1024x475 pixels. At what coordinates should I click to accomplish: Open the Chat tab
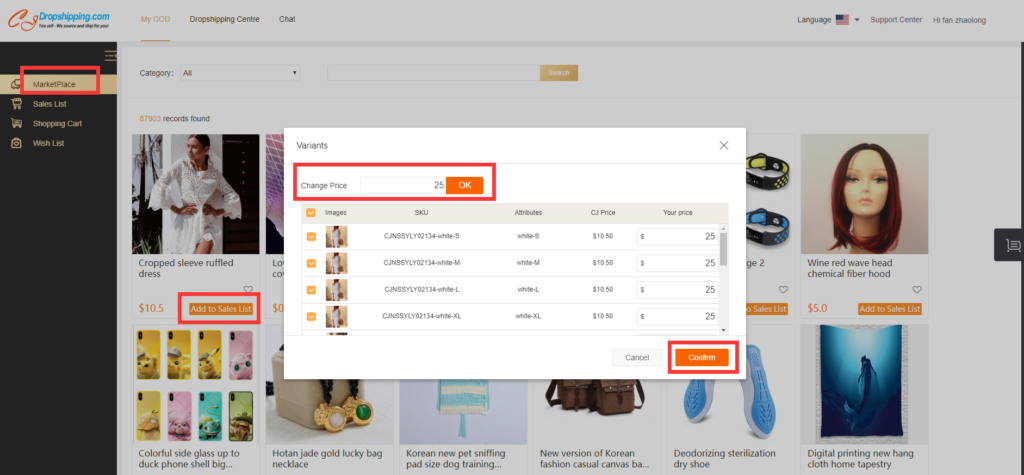pyautogui.click(x=287, y=20)
